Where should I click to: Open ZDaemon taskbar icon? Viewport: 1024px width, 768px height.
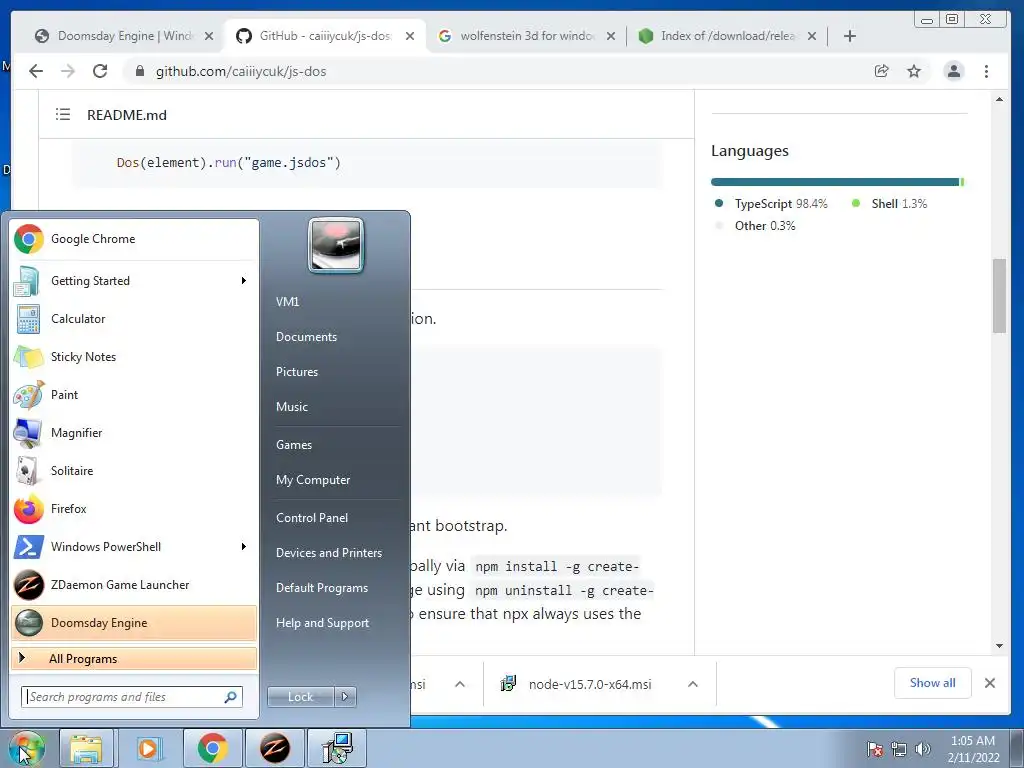pos(275,748)
